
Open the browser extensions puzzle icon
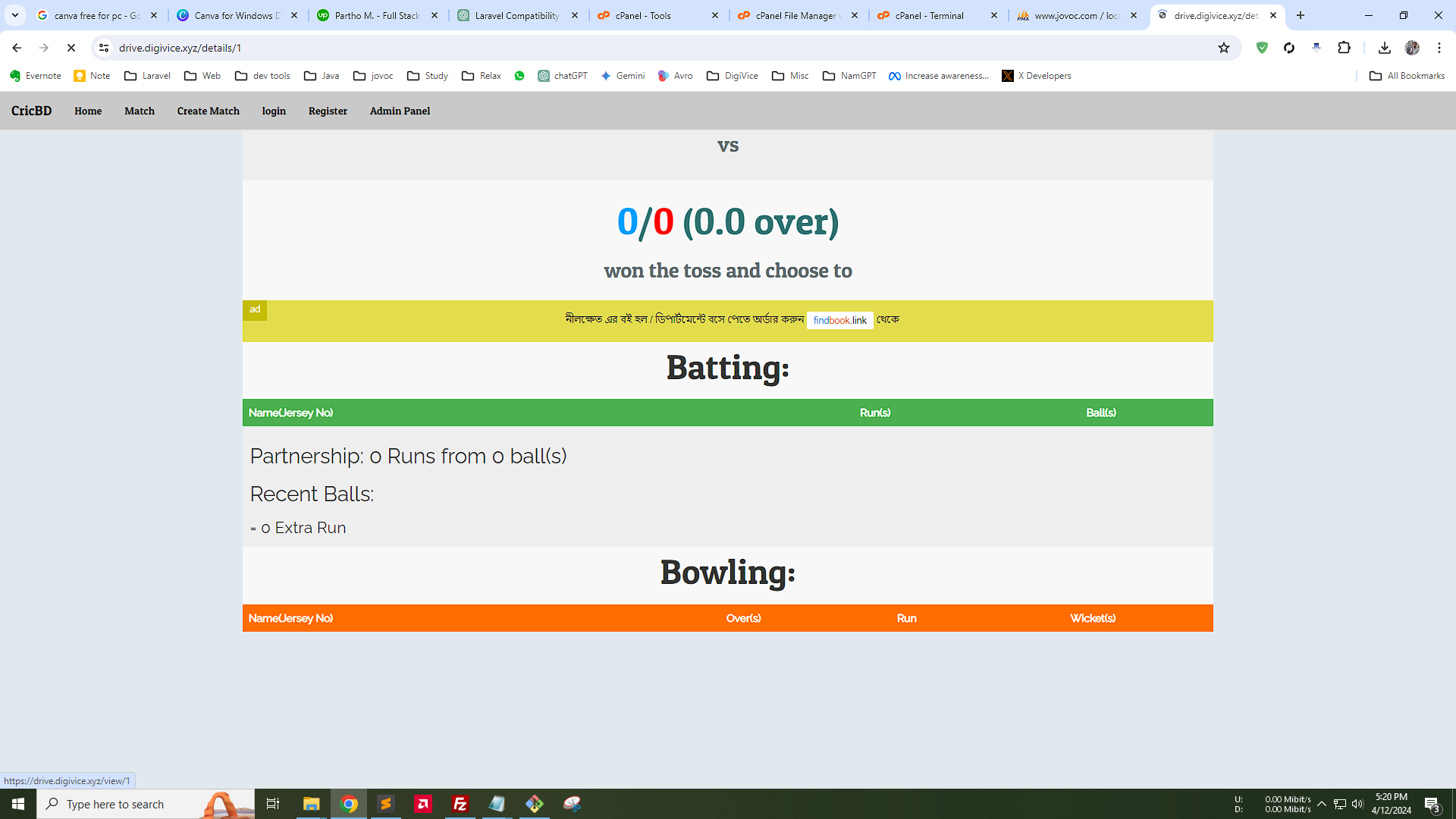tap(1344, 48)
